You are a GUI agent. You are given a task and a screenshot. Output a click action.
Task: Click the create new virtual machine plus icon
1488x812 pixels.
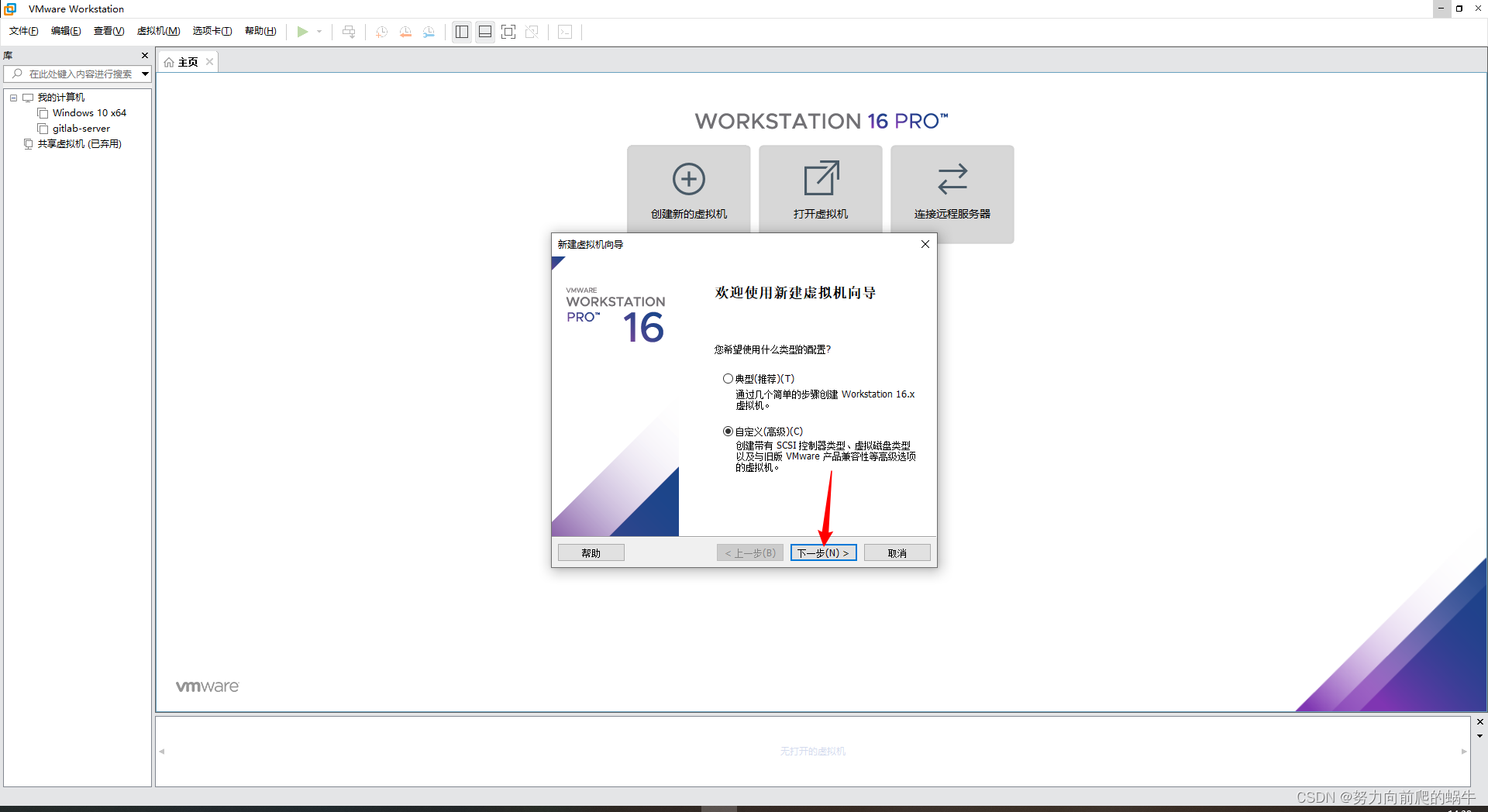689,179
